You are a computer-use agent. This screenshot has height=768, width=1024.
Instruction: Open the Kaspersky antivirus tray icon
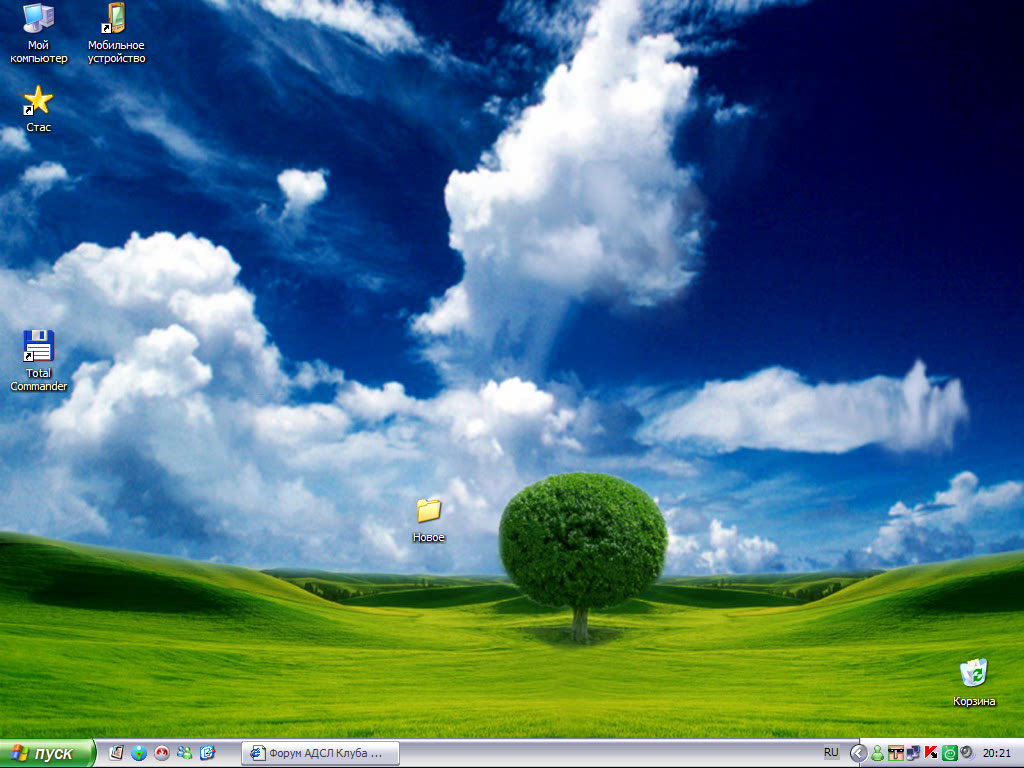[932, 753]
